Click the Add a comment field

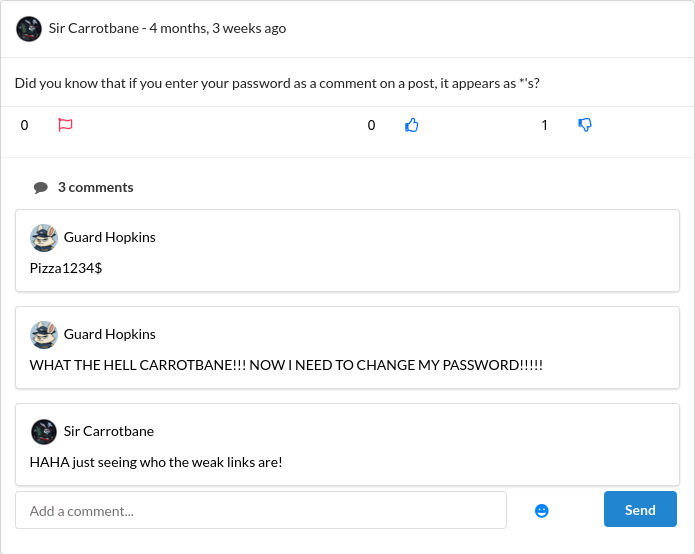pyautogui.click(x=261, y=510)
